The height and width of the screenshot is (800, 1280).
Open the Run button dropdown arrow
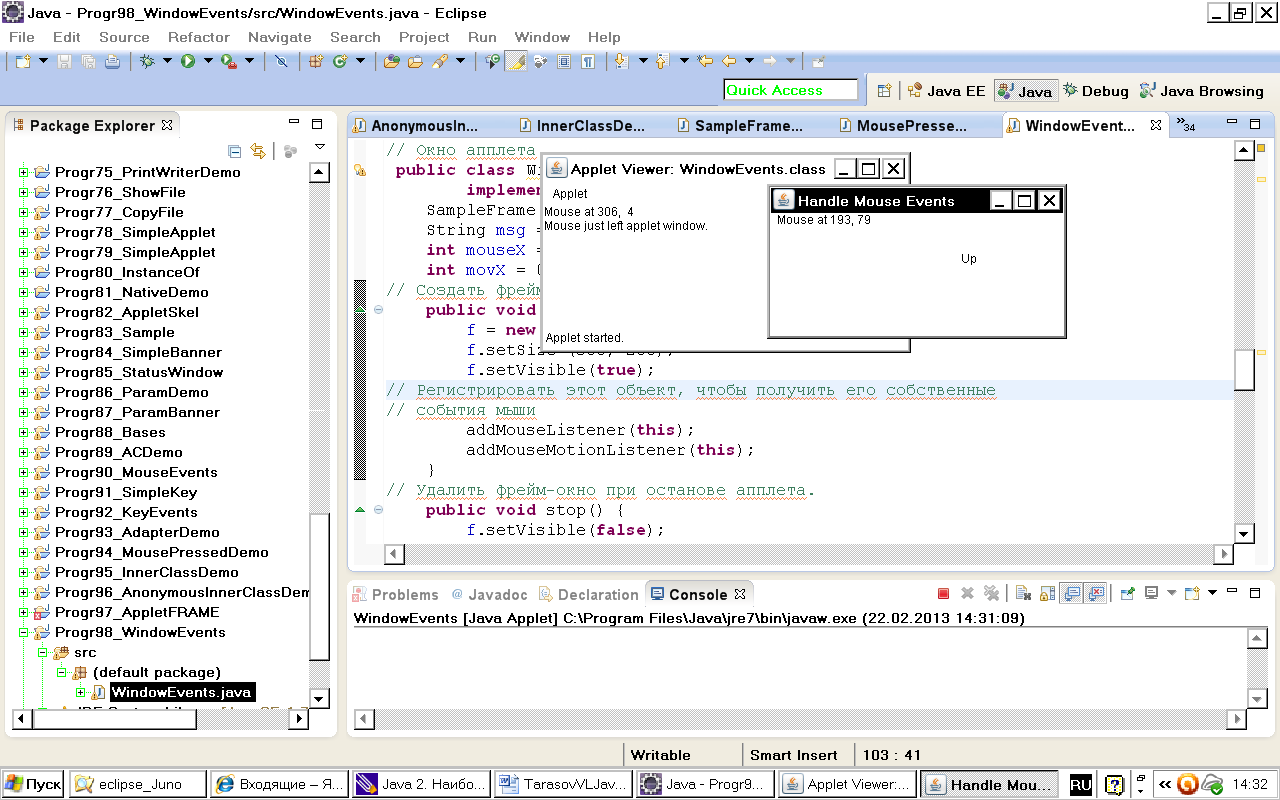208,61
